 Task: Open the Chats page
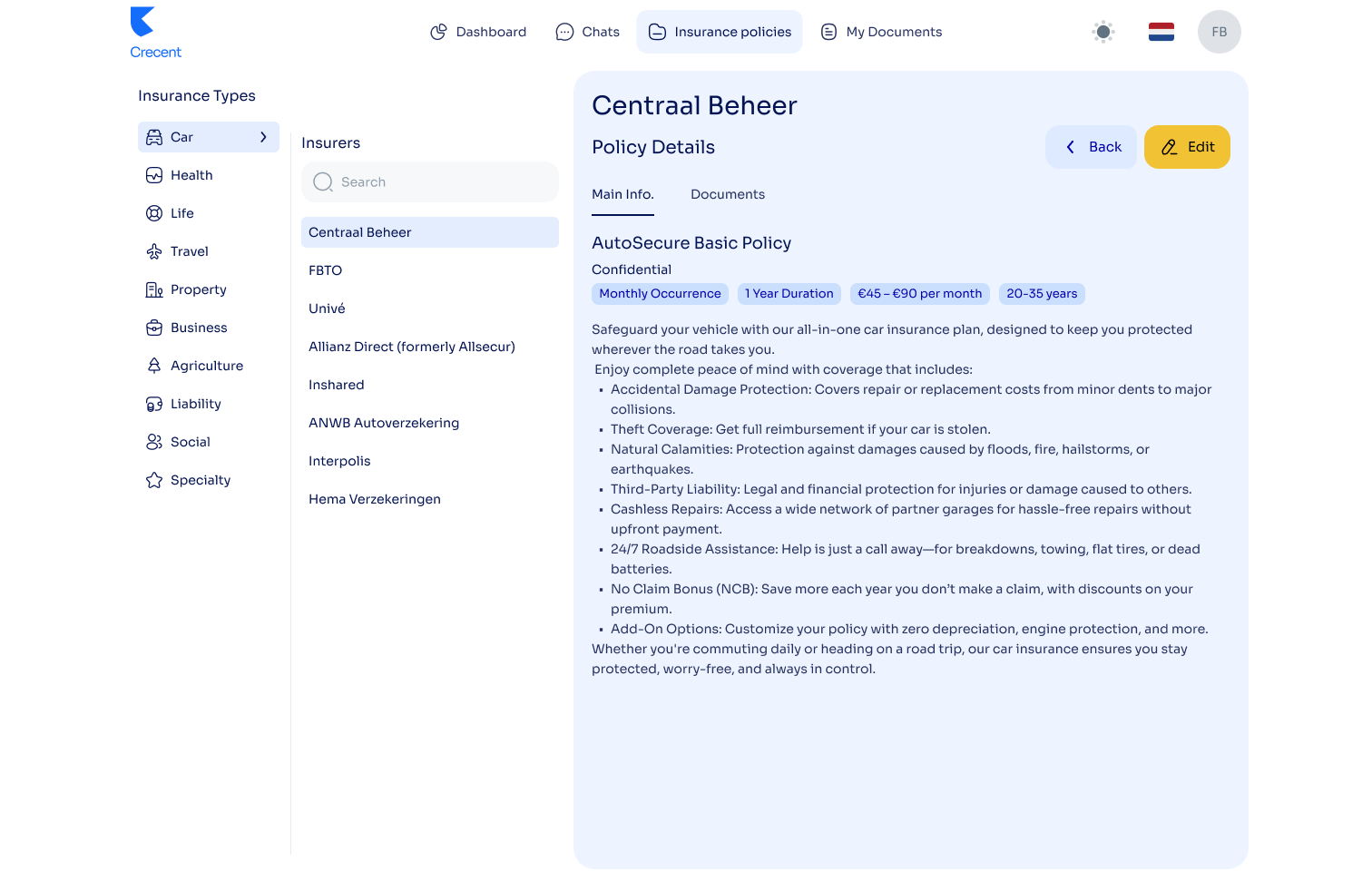click(587, 32)
